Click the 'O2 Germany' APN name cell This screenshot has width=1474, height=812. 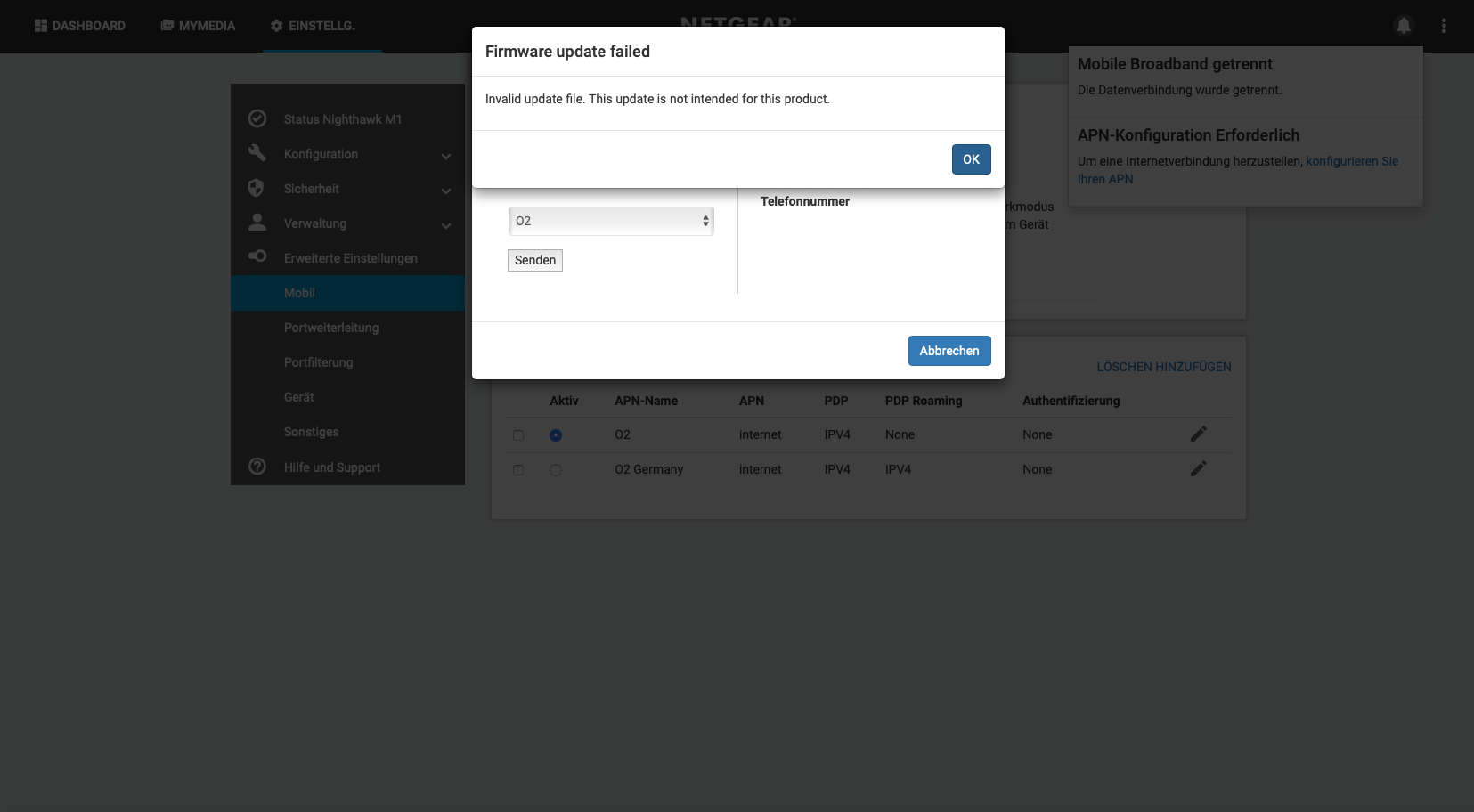point(649,469)
